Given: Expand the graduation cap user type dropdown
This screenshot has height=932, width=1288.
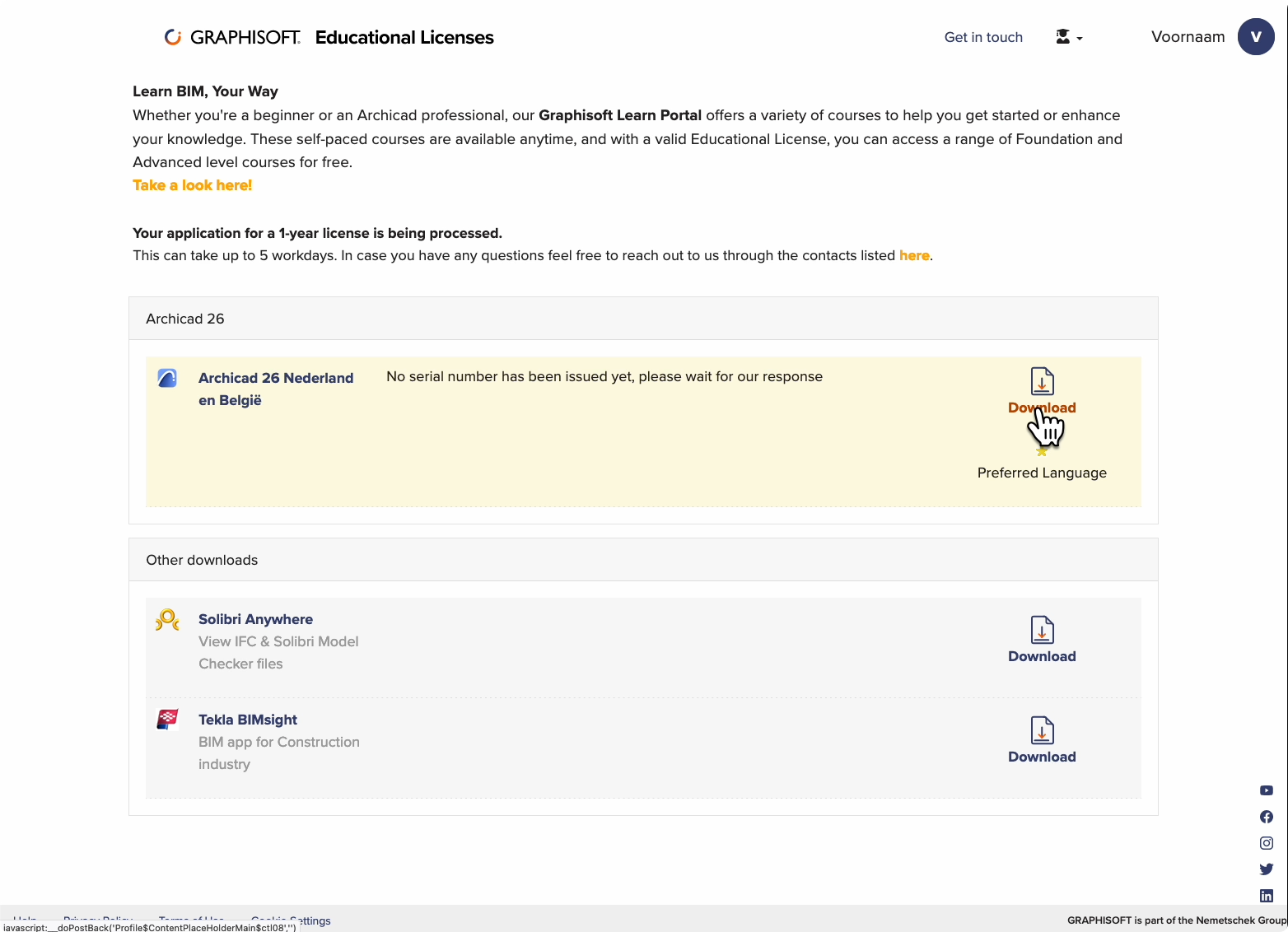Looking at the screenshot, I should coord(1069,37).
